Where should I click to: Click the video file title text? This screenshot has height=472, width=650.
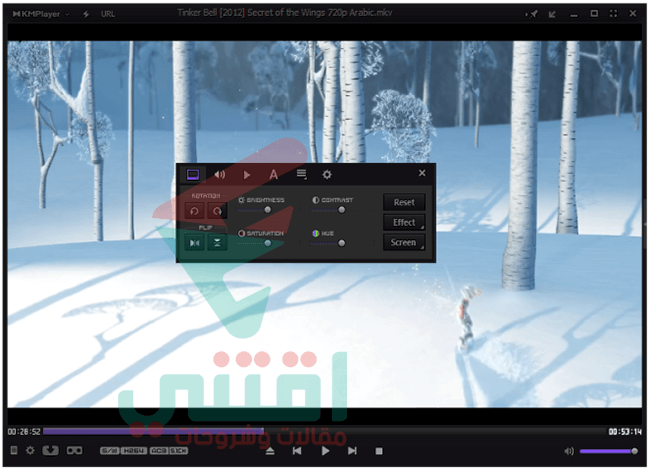coord(285,13)
